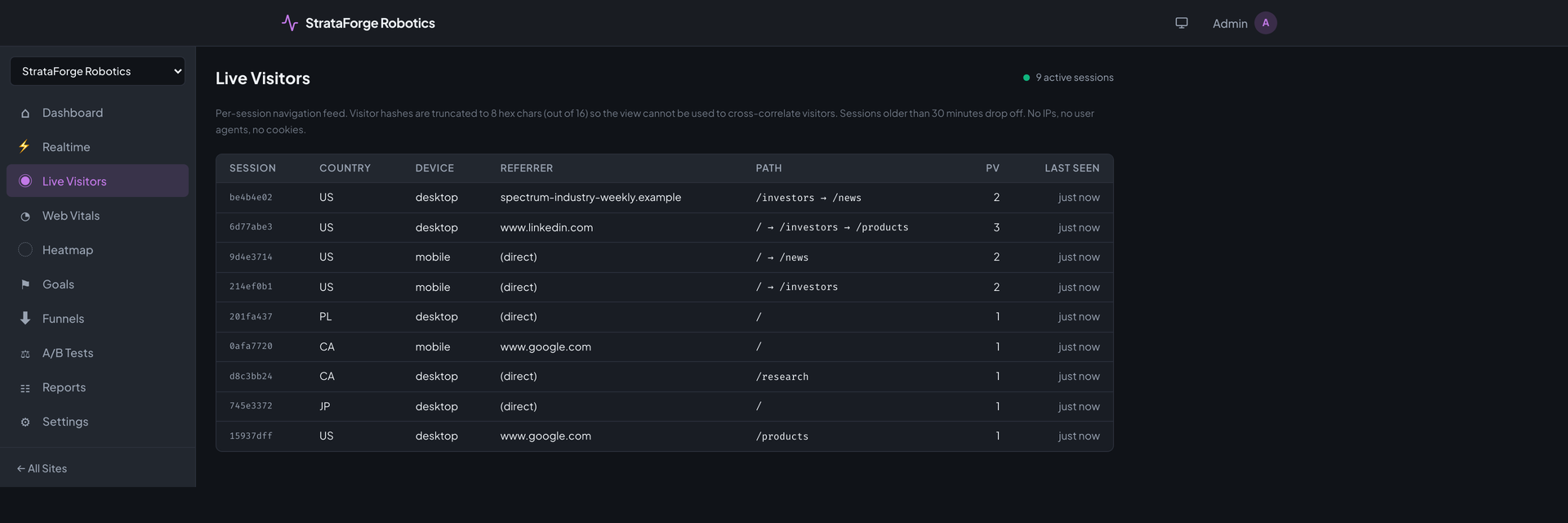Click the A/B Tests scales icon
Screen dimensions: 1568x523
[25, 353]
